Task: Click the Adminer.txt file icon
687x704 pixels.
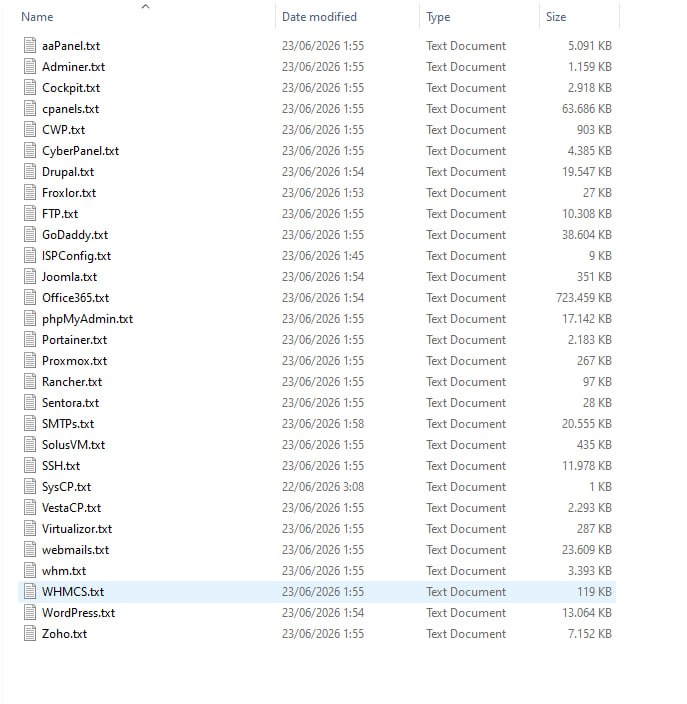Action: [30, 66]
